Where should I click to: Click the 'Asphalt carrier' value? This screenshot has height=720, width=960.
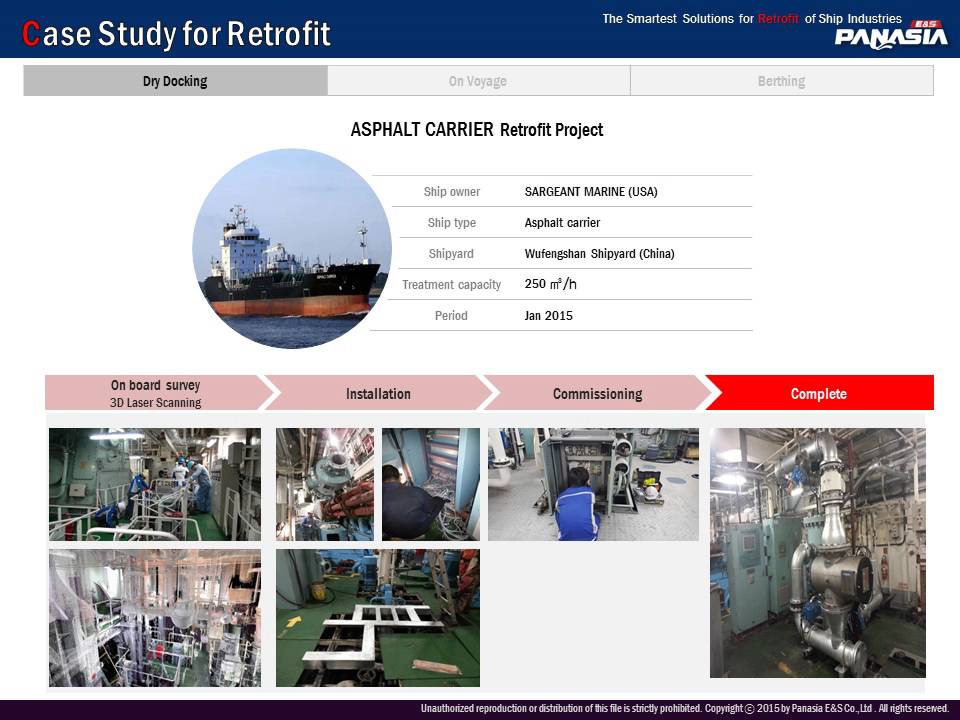(562, 223)
